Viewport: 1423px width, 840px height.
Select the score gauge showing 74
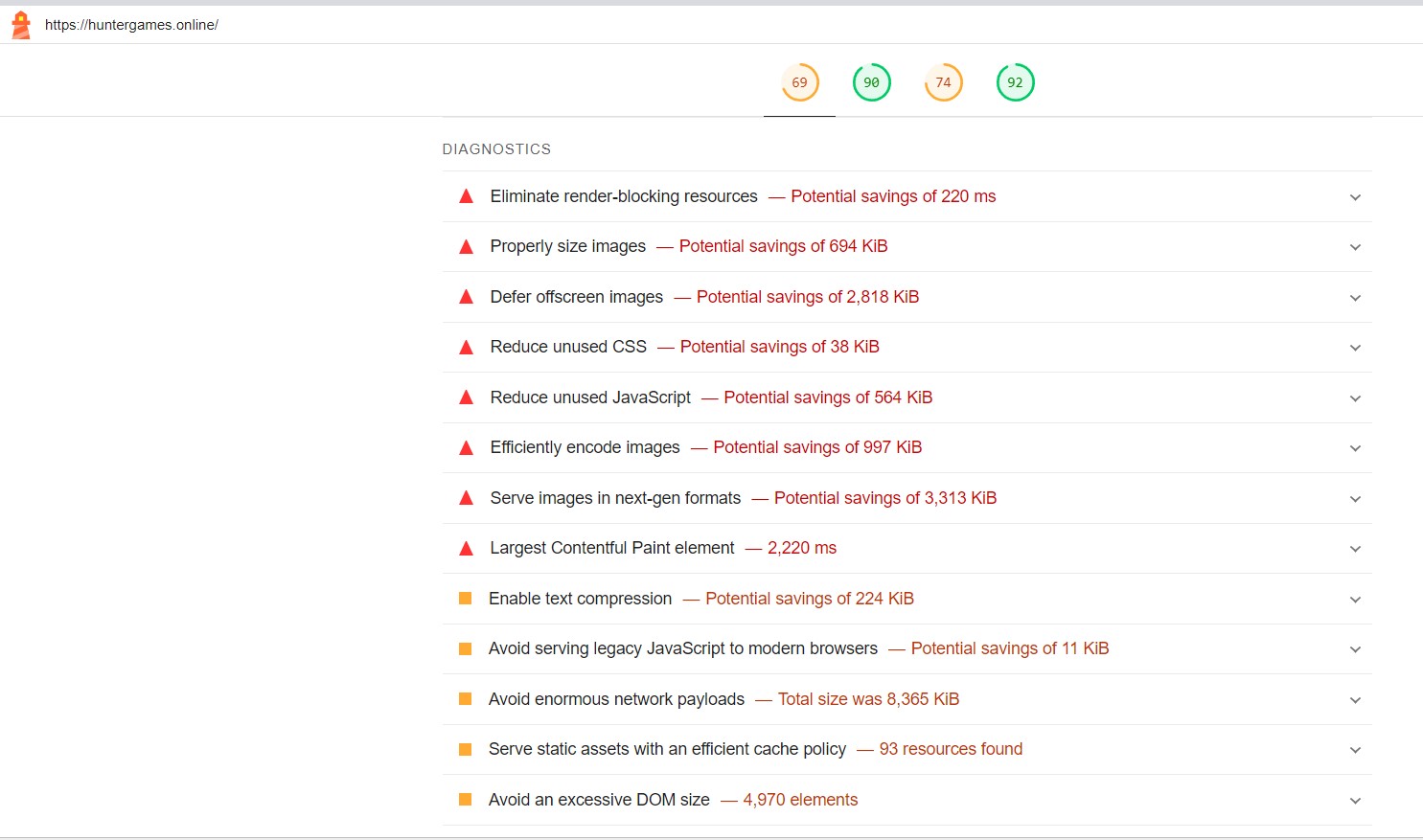[943, 82]
